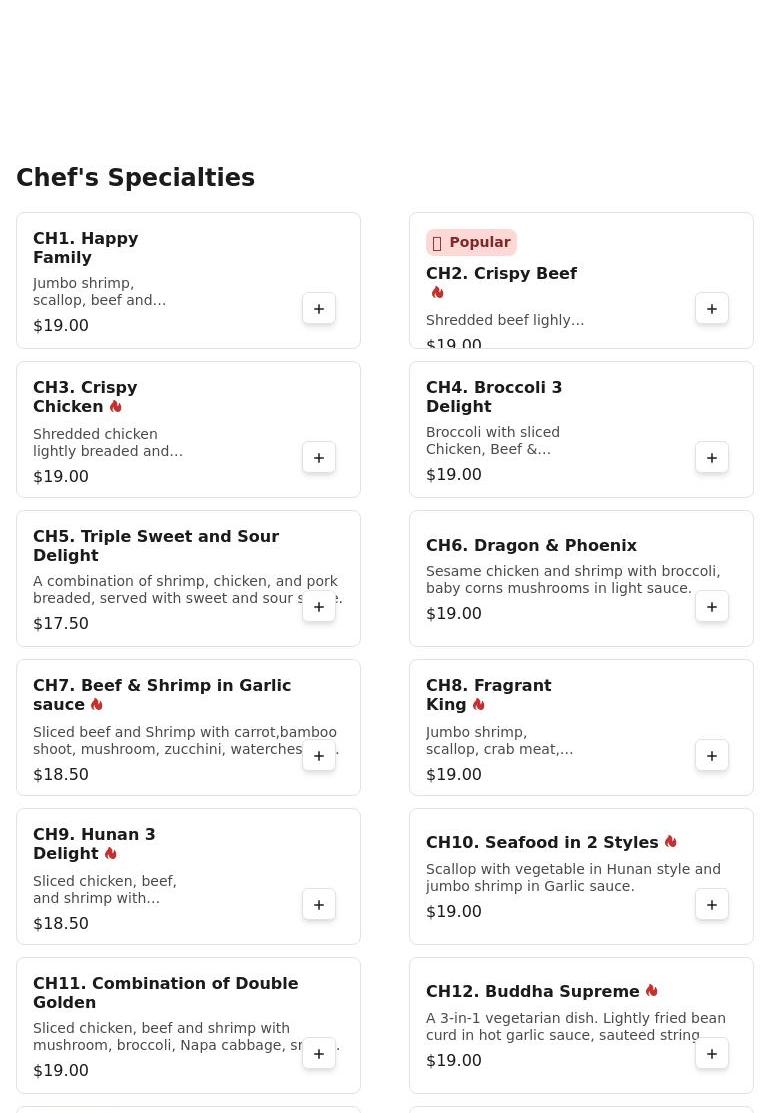Click plus icon for CH3. Crispy Chicken

319,458
